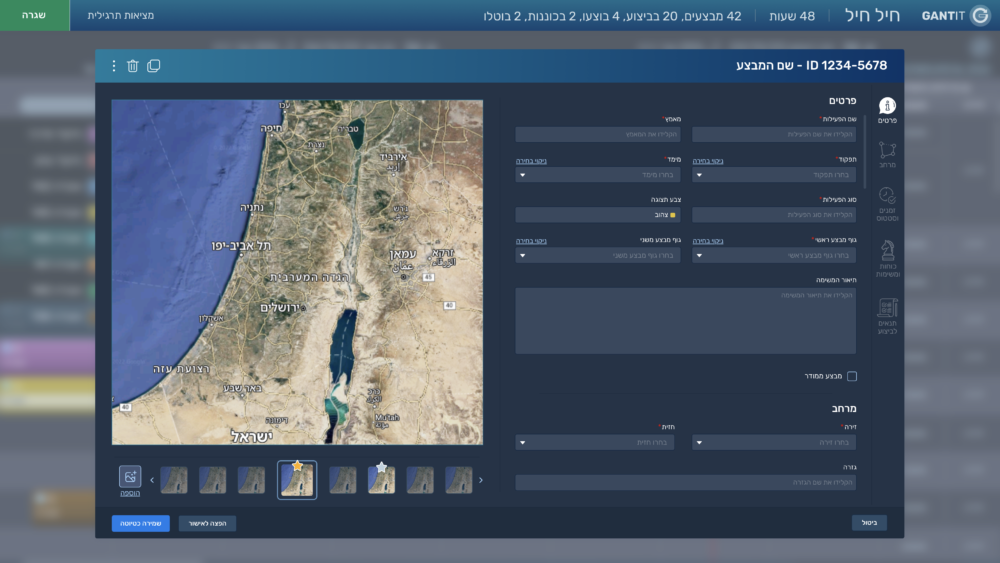The width and height of the screenshot is (1000, 563).
Task: Open the three-dot more options menu
Action: point(114,66)
